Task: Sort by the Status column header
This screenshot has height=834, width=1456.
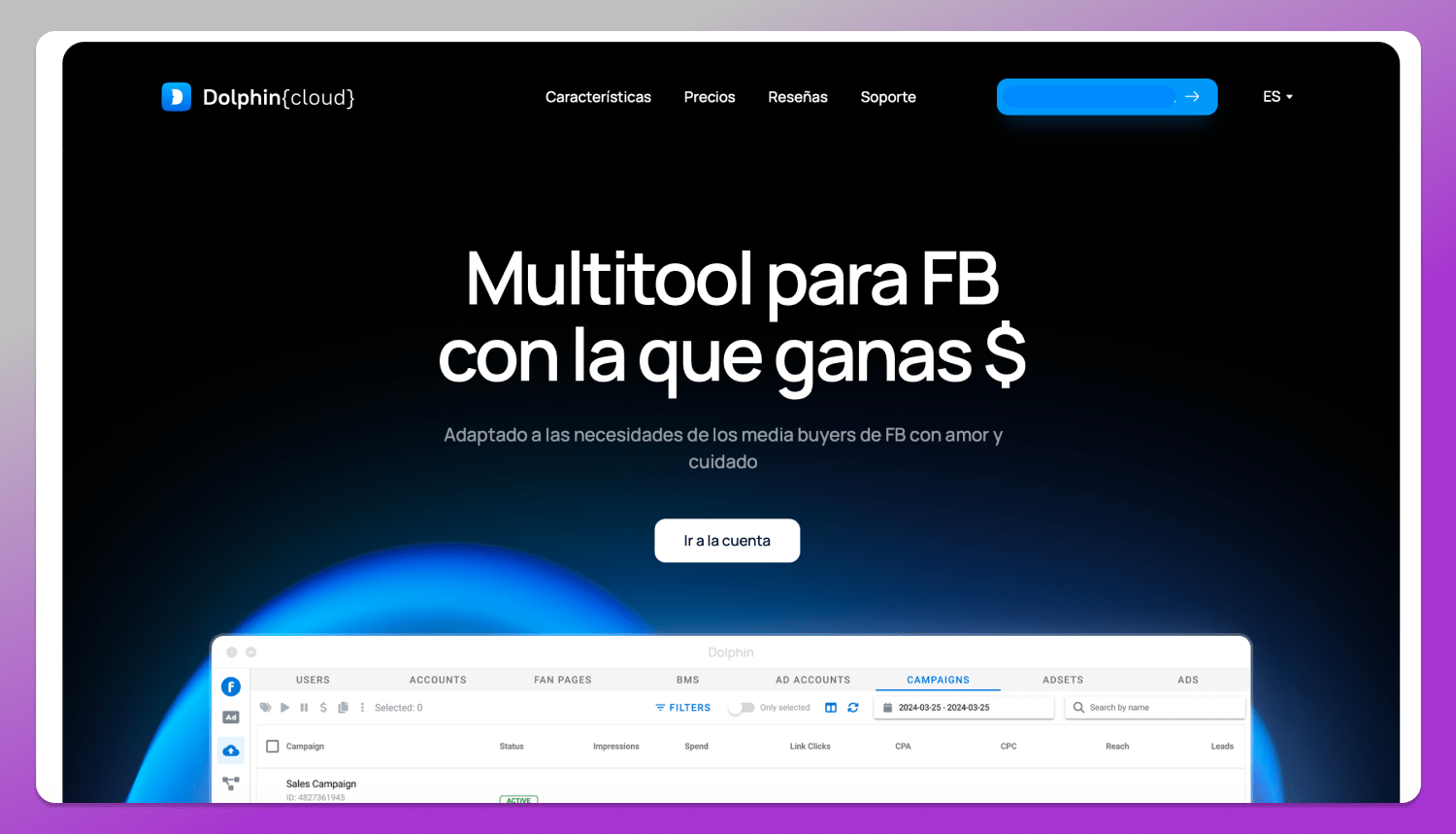Action: coord(512,747)
